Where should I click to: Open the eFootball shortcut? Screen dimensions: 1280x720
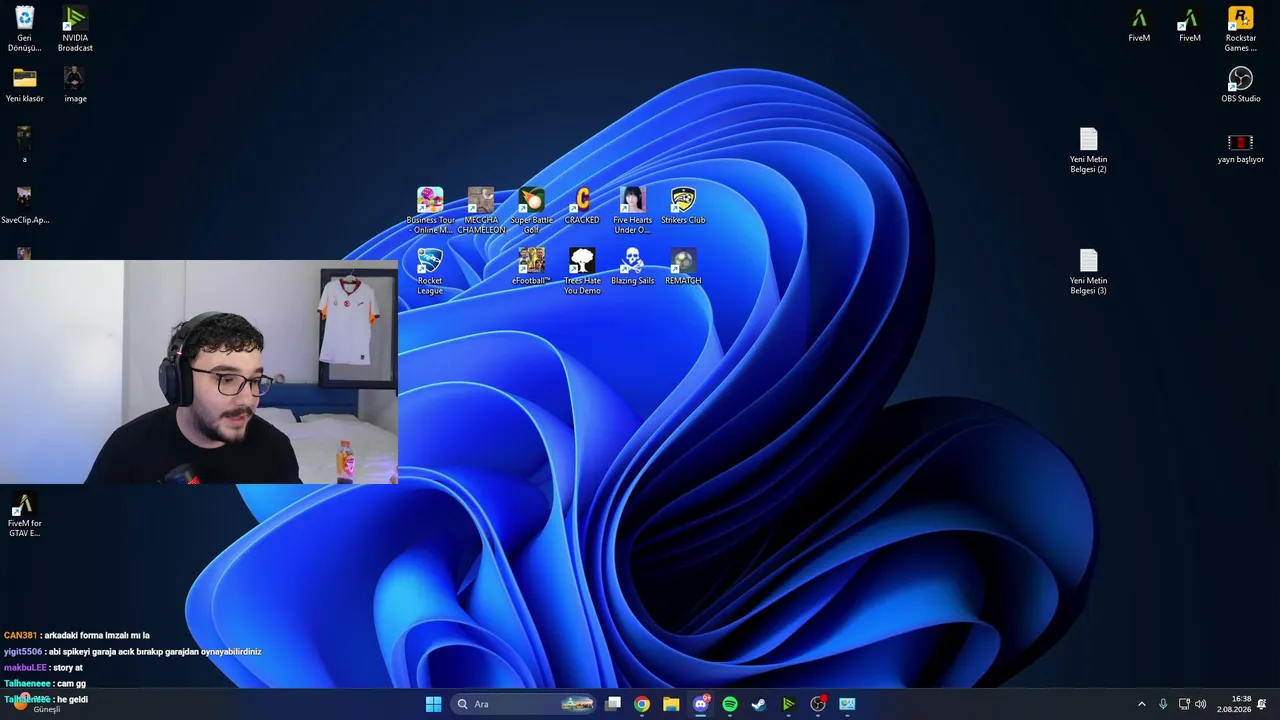pyautogui.click(x=531, y=267)
